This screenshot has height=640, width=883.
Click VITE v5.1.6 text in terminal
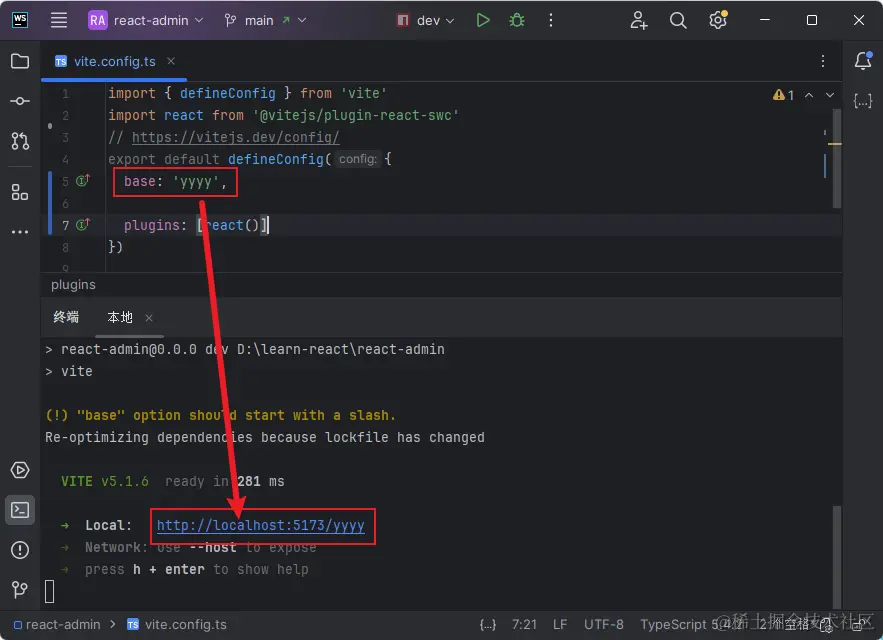click(x=105, y=481)
